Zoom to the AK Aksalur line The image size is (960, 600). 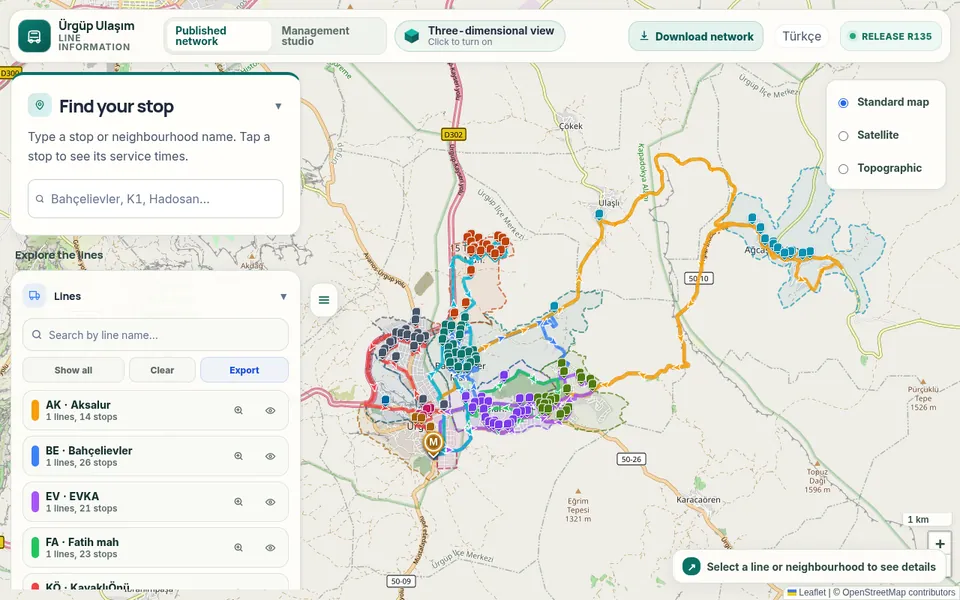coord(239,411)
